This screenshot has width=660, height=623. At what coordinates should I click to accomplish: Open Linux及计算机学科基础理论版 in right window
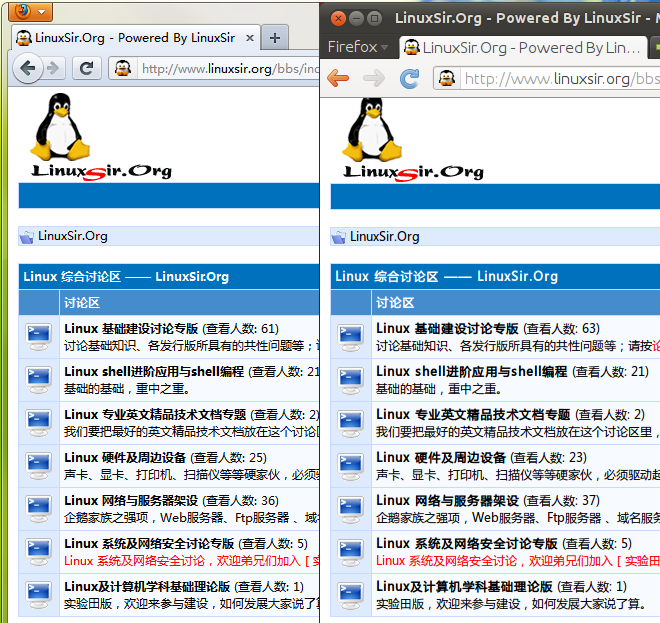pos(464,586)
